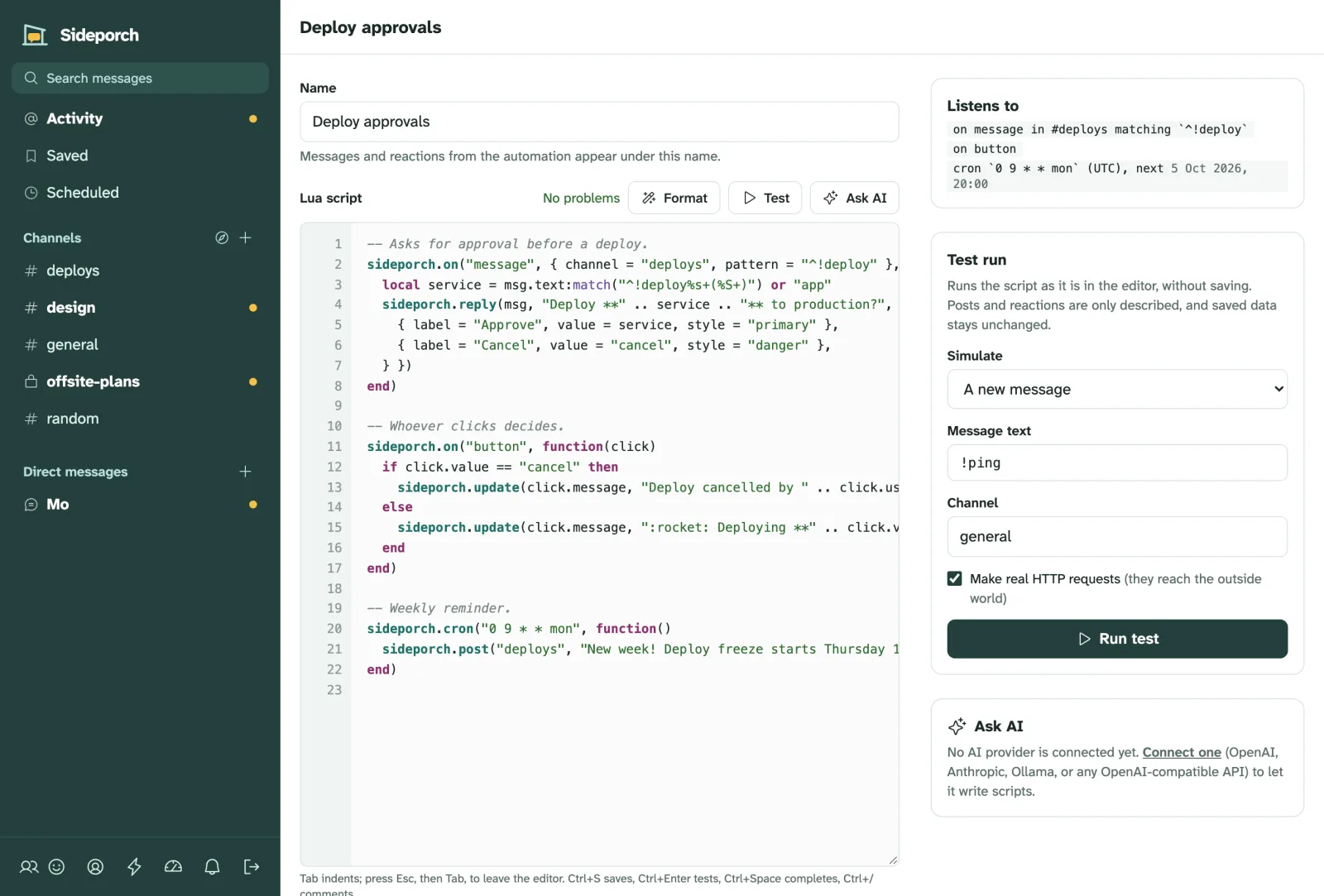
Task: Open Saved messages
Action: coord(140,156)
